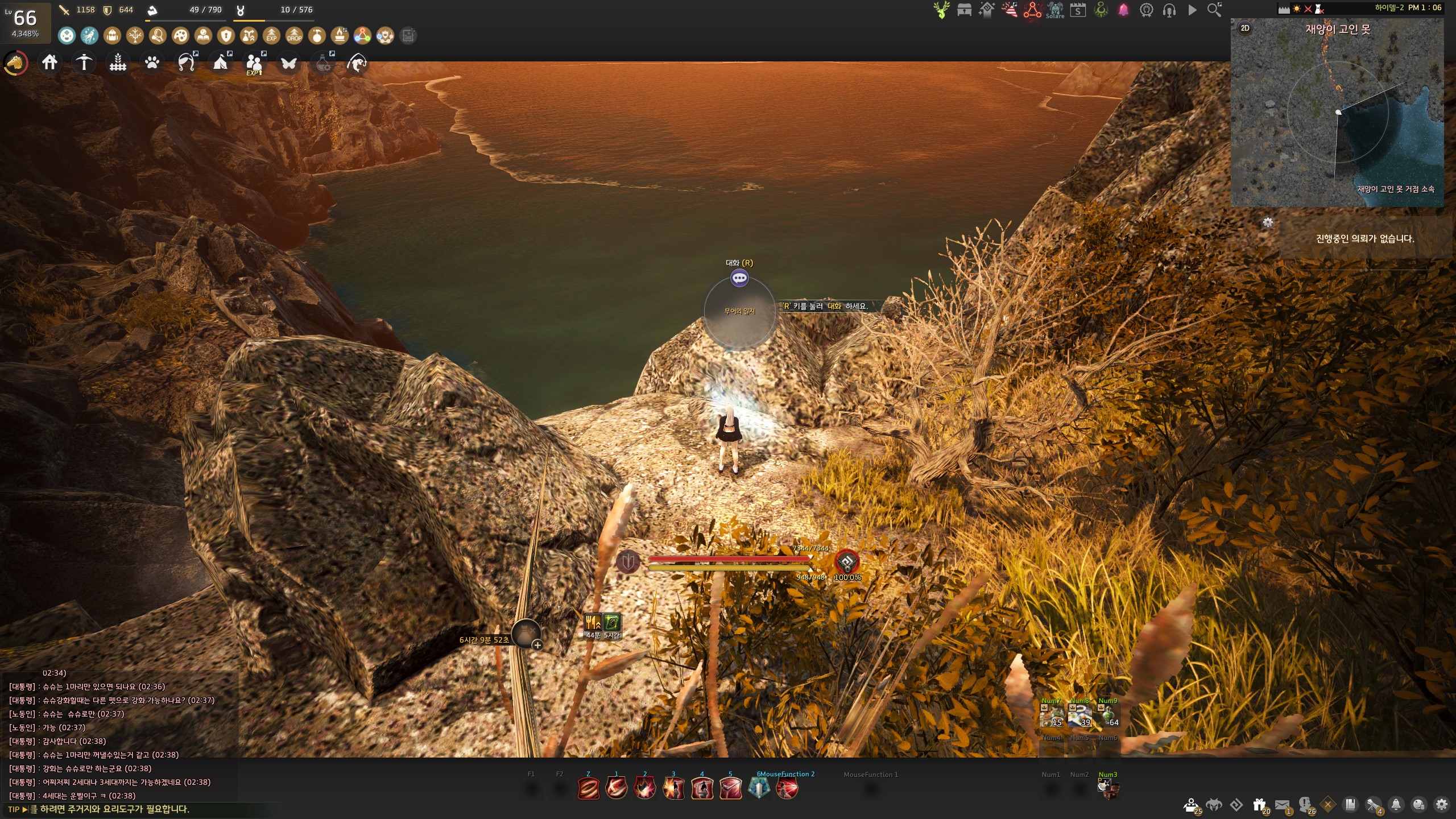Click the butterfly icon
The image size is (1456, 819).
[x=289, y=62]
